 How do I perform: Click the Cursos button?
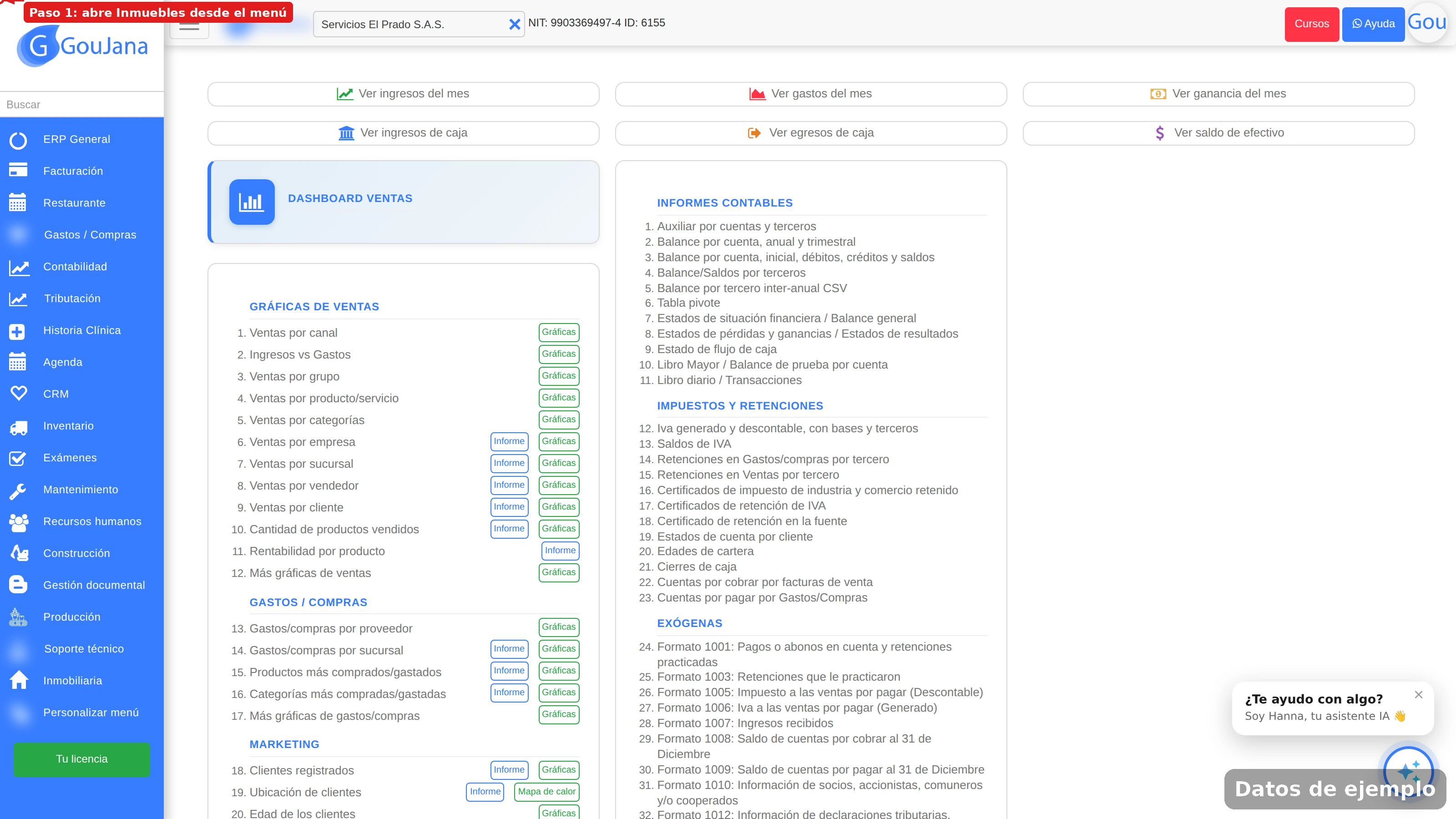[1311, 24]
